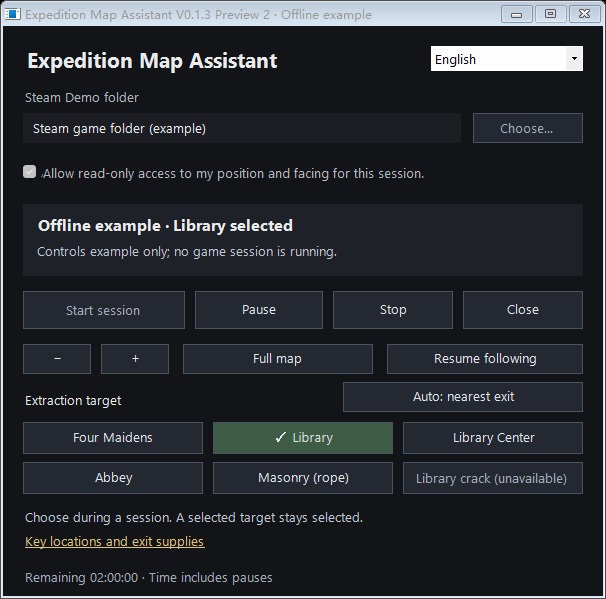Toggle the read-only position access checkbox
The width and height of the screenshot is (606, 599).
click(29, 172)
